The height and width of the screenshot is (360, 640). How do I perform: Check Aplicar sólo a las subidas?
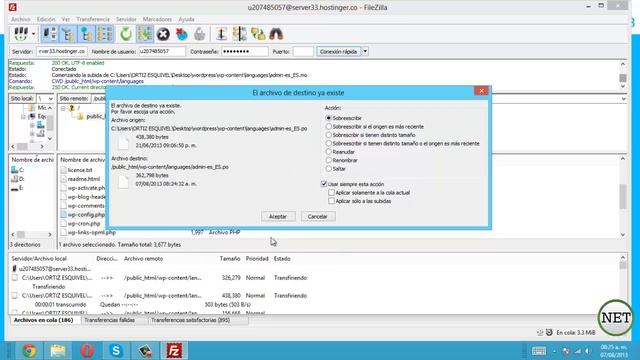point(331,201)
